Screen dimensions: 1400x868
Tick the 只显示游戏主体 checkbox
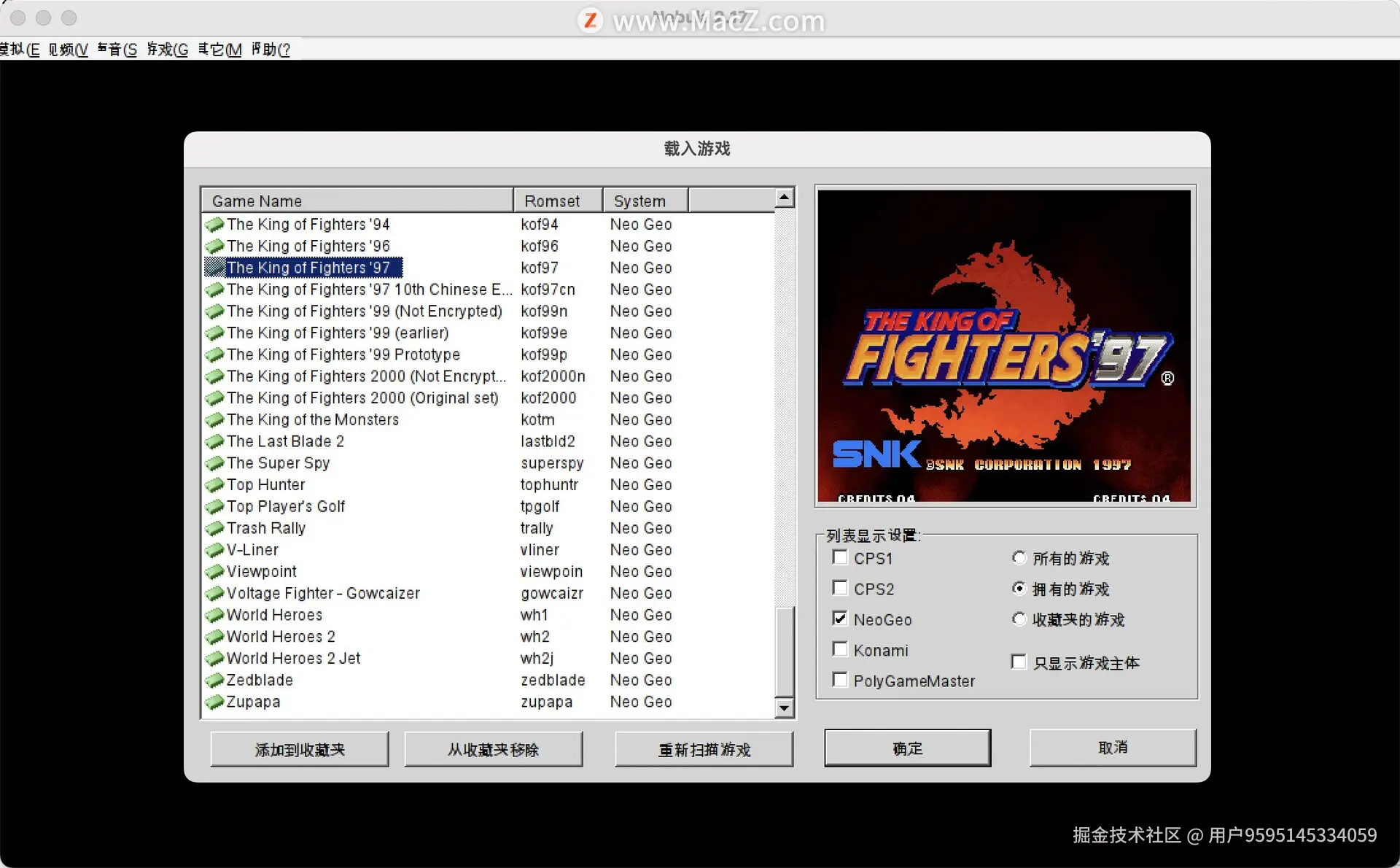coord(1019,662)
